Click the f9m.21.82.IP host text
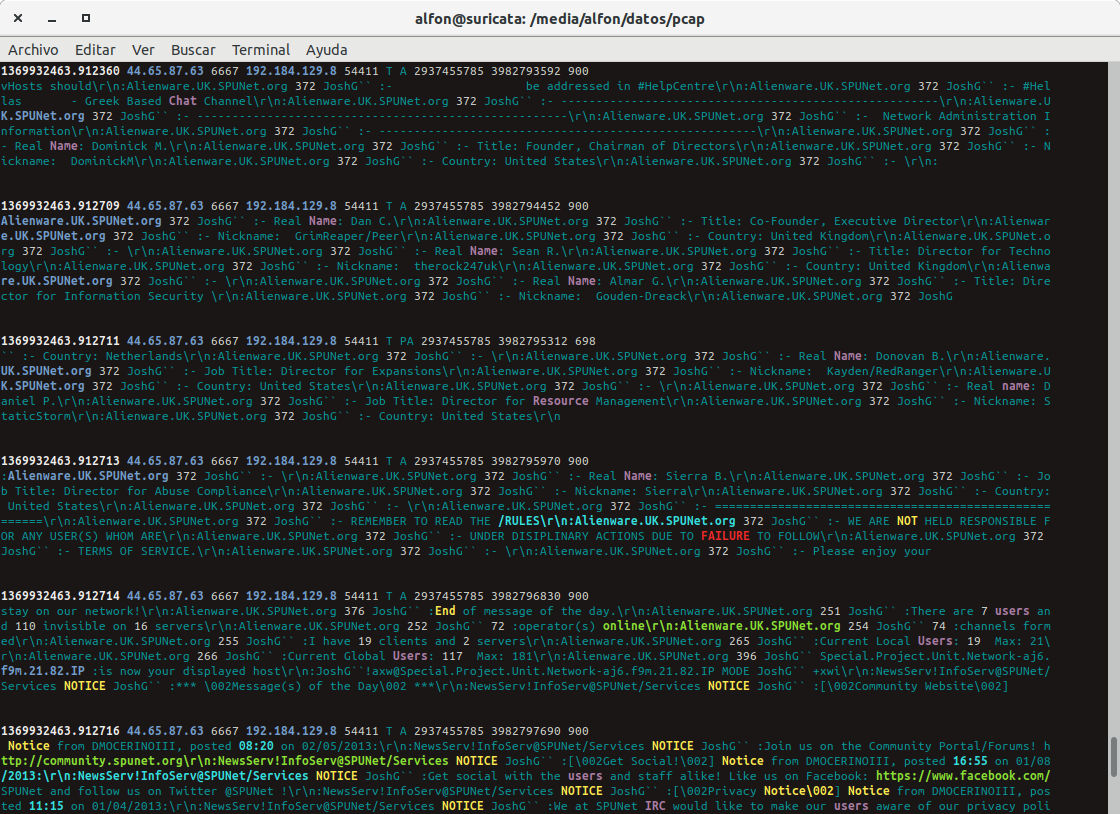The image size is (1120, 814). pyautogui.click(x=43, y=671)
